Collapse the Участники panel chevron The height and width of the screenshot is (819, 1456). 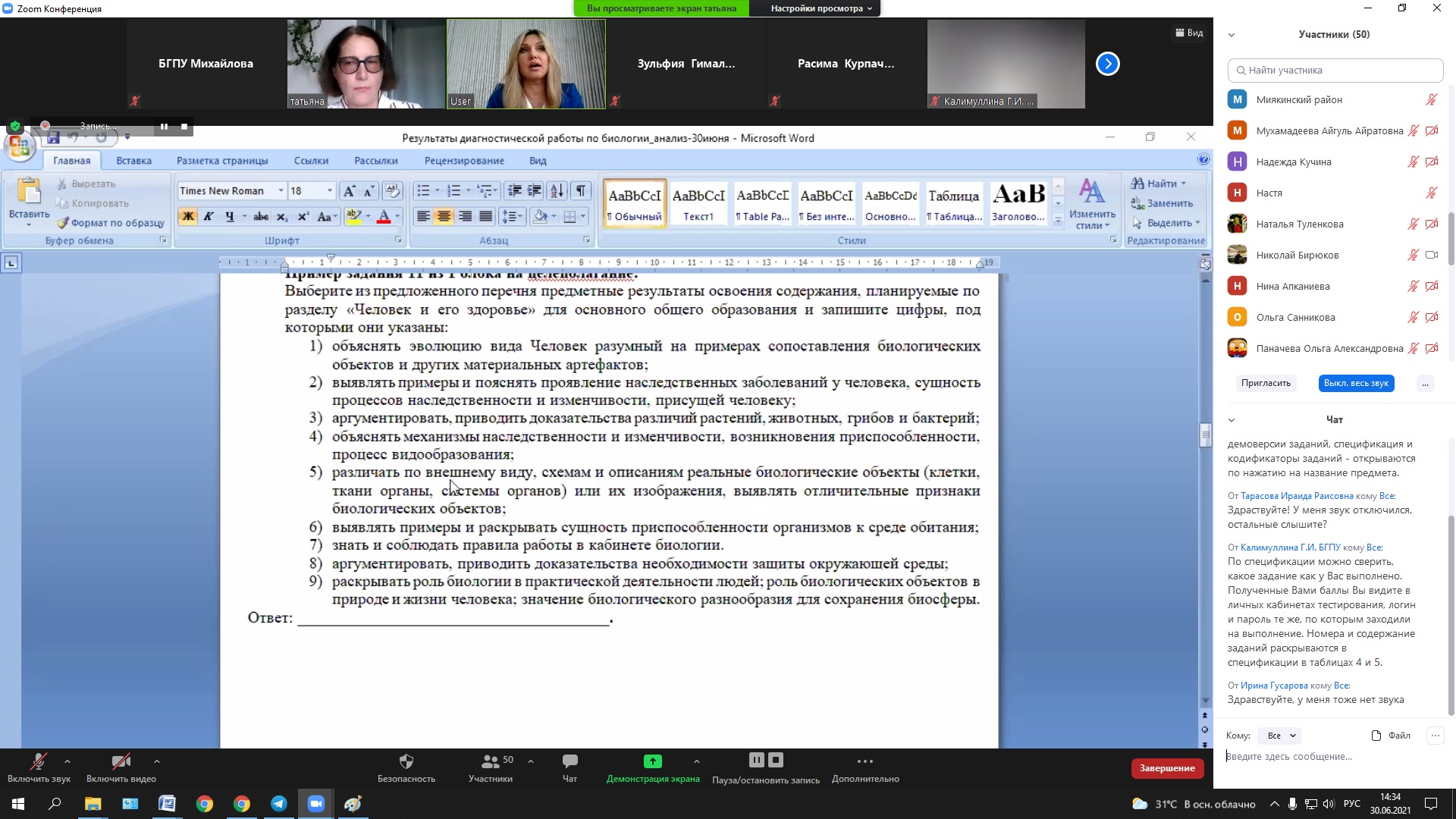[x=1232, y=35]
